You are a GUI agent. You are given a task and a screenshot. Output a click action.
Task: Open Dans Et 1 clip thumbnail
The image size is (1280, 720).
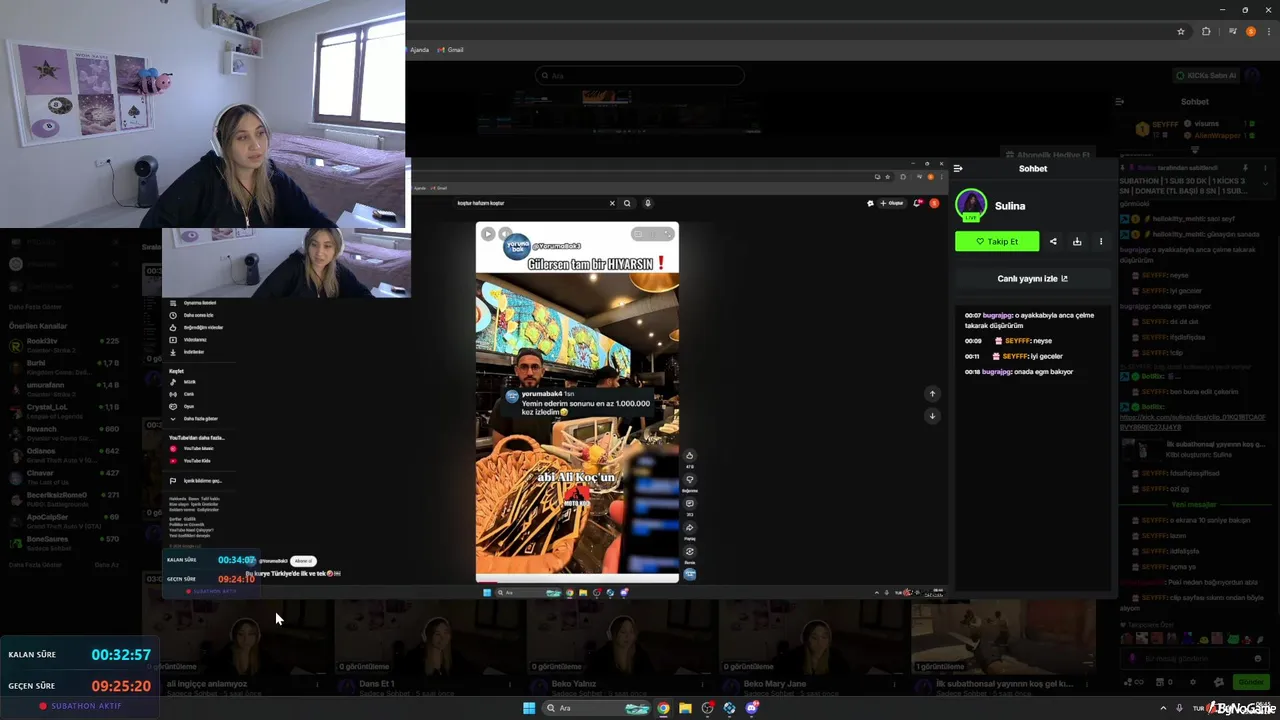click(430, 635)
